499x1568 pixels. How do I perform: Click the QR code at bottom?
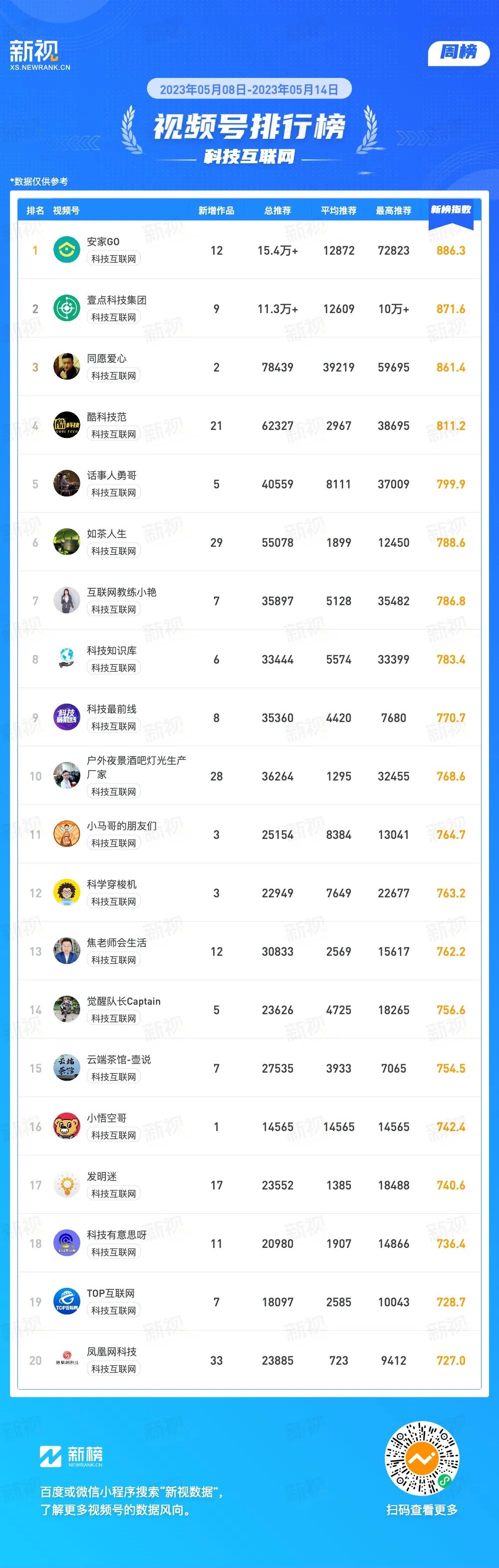point(422,1459)
